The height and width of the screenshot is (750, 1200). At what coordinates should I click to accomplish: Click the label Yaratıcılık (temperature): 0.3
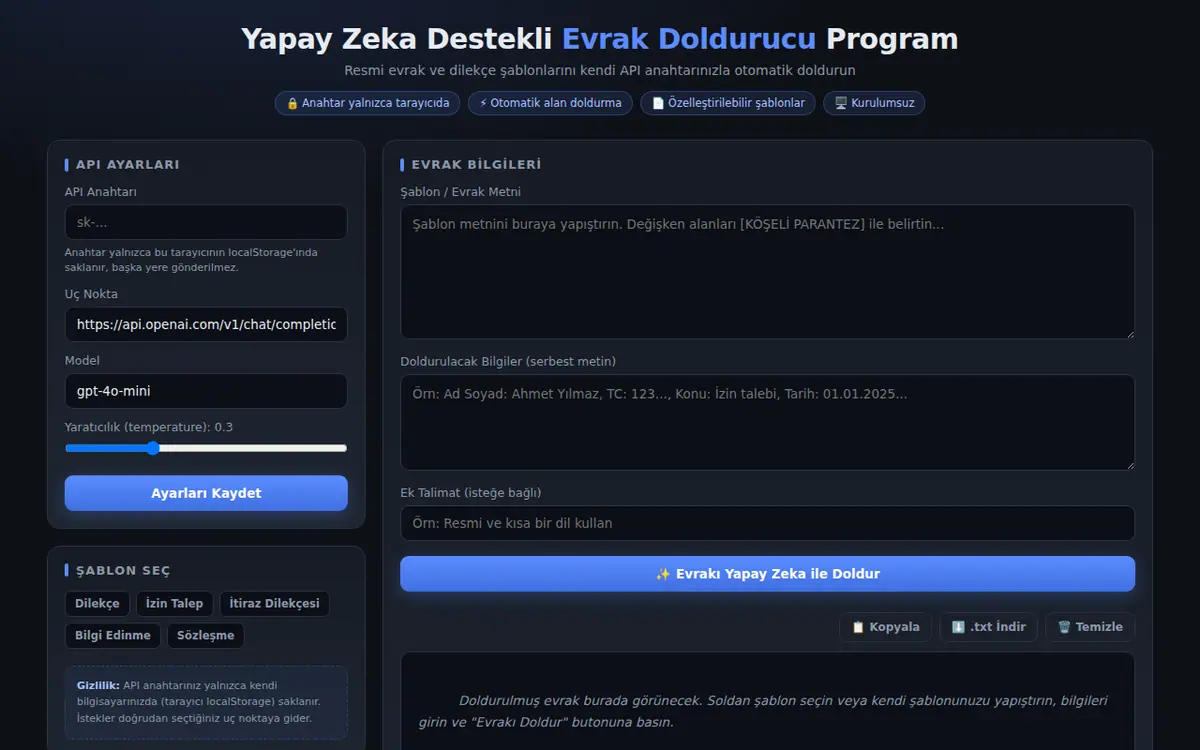pos(149,427)
